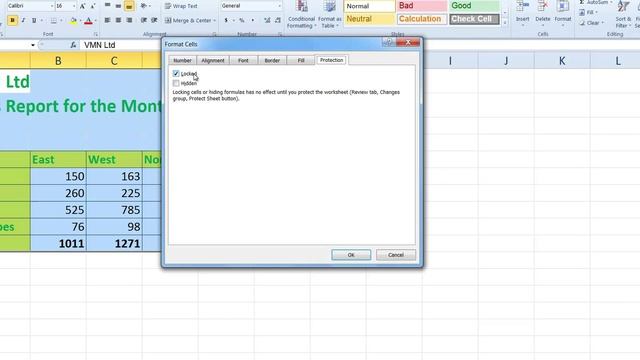Apply the Check Cell style

[474, 19]
